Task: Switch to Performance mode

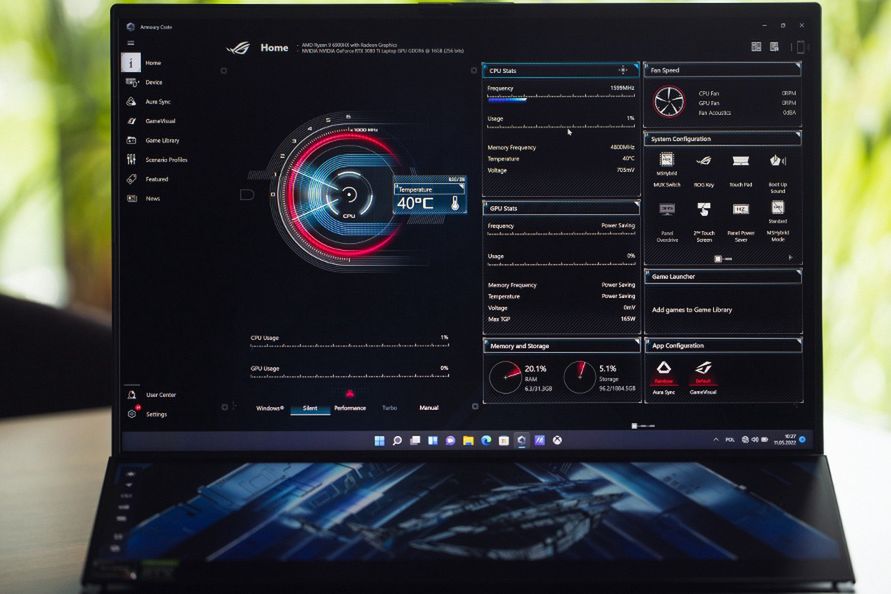Action: [x=349, y=408]
